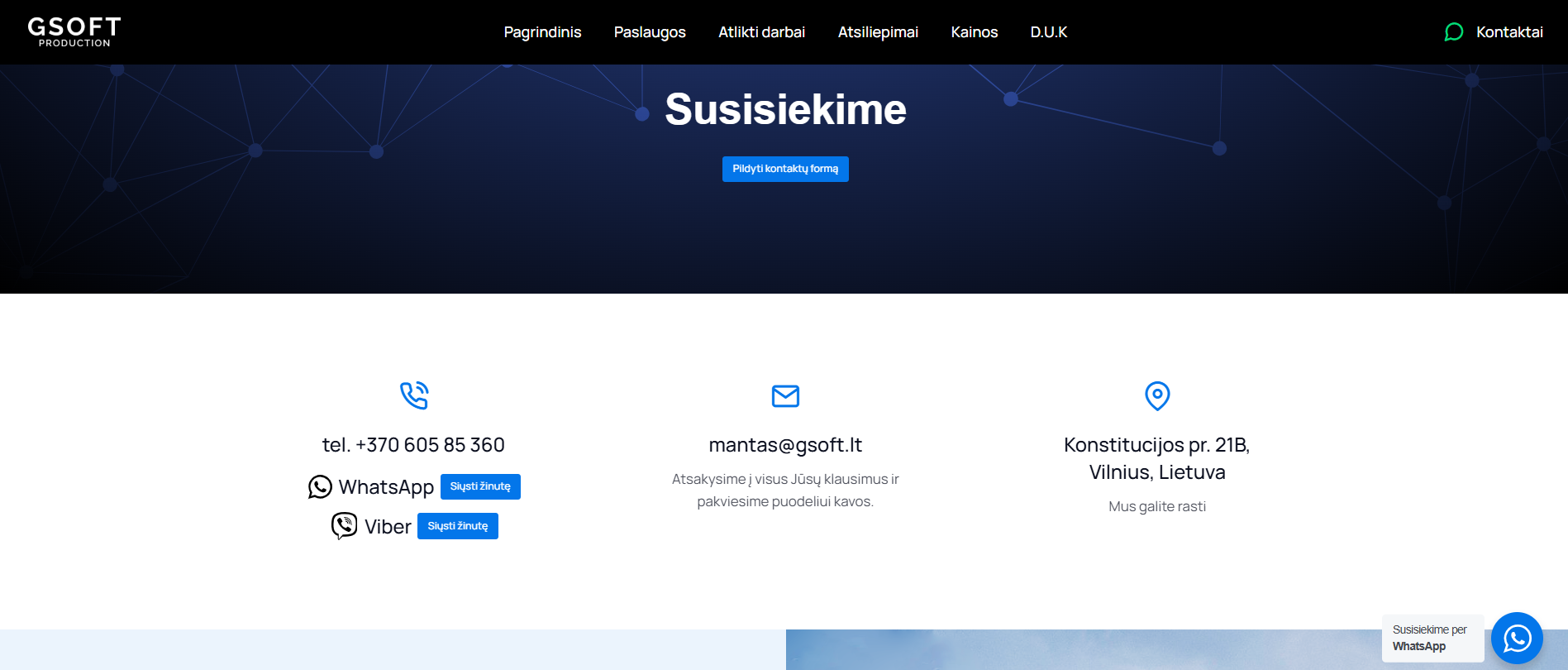
Task: Open floating WhatsApp chat bubble
Action: pos(1517,638)
